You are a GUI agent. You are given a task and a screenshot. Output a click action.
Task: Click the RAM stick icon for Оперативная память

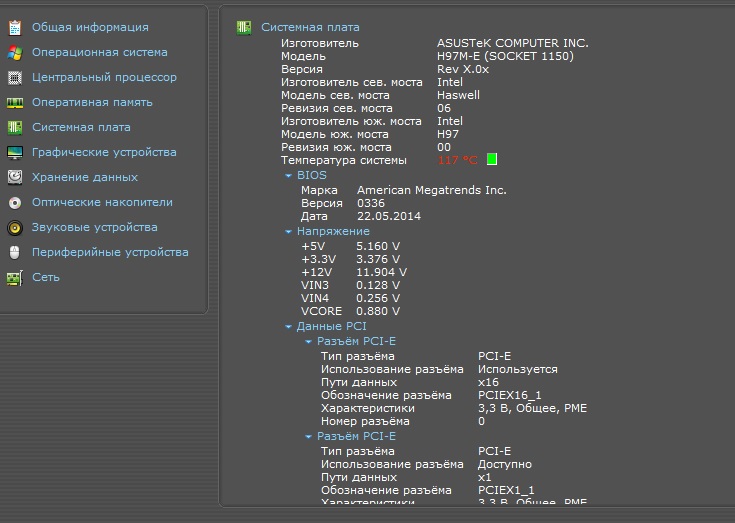pos(14,102)
